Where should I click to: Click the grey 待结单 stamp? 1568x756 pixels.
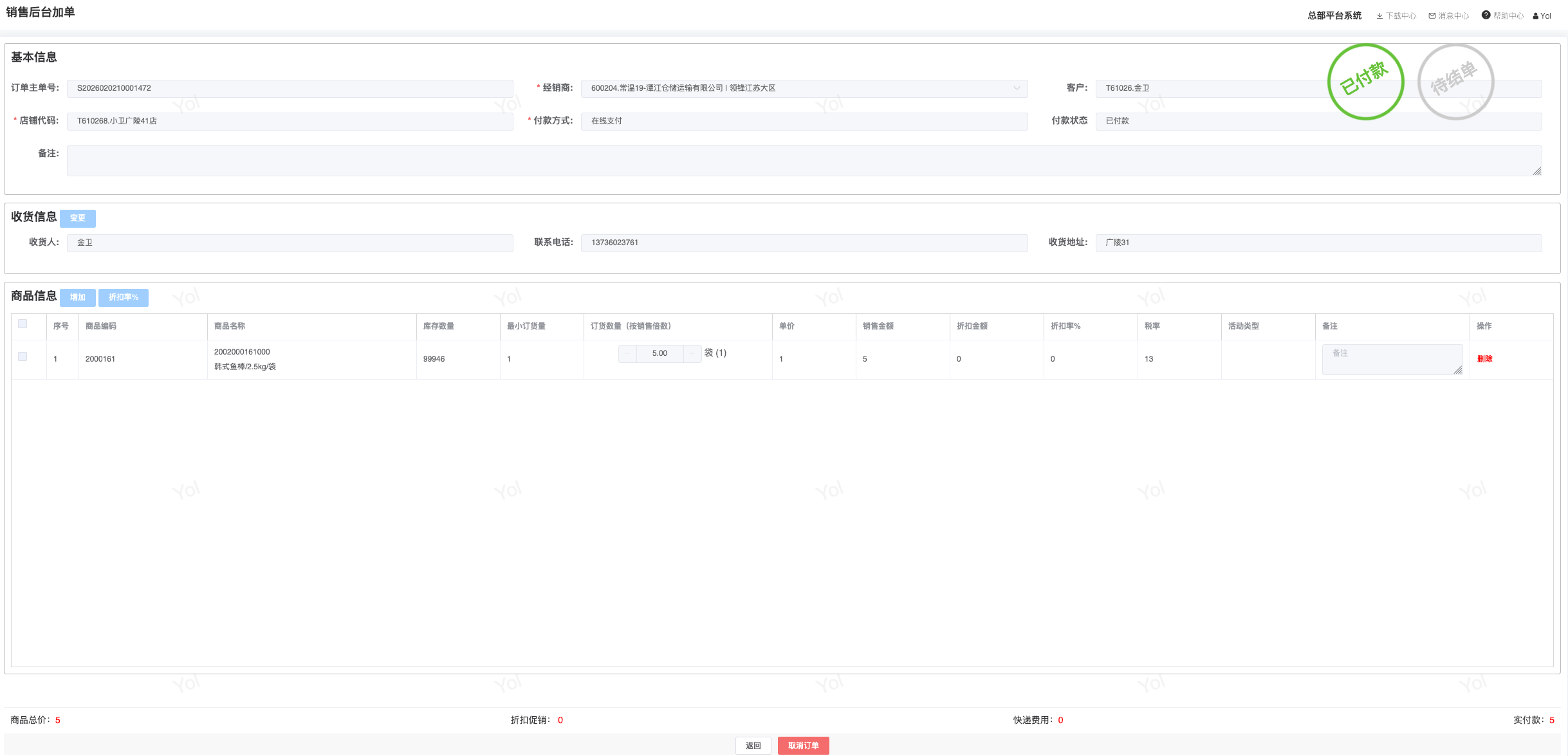pyautogui.click(x=1455, y=82)
